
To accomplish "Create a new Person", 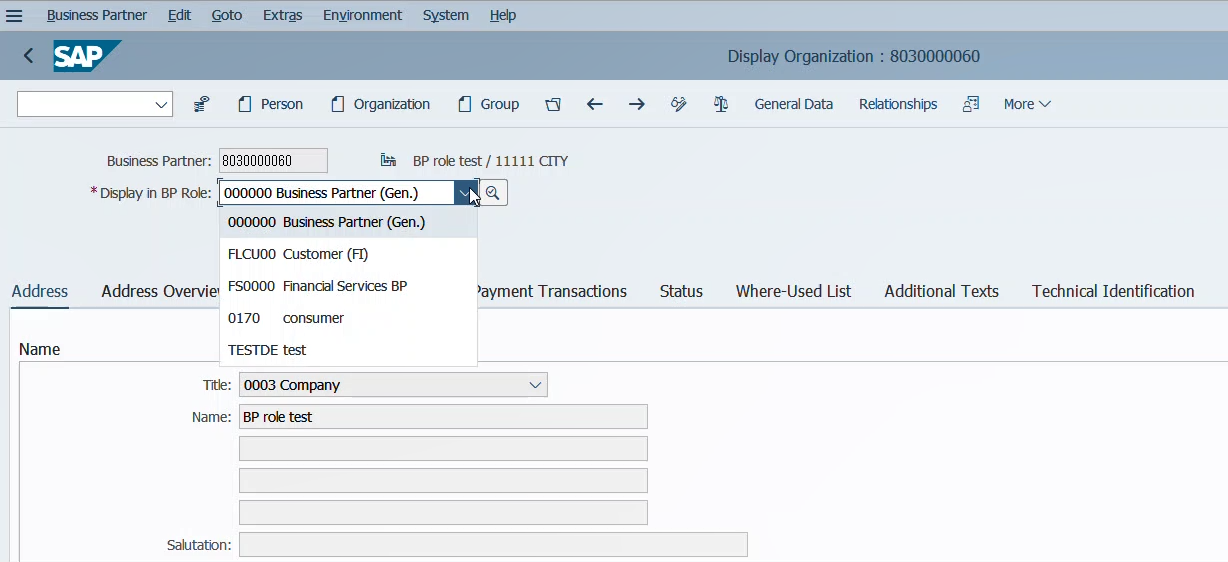I will click(x=270, y=104).
